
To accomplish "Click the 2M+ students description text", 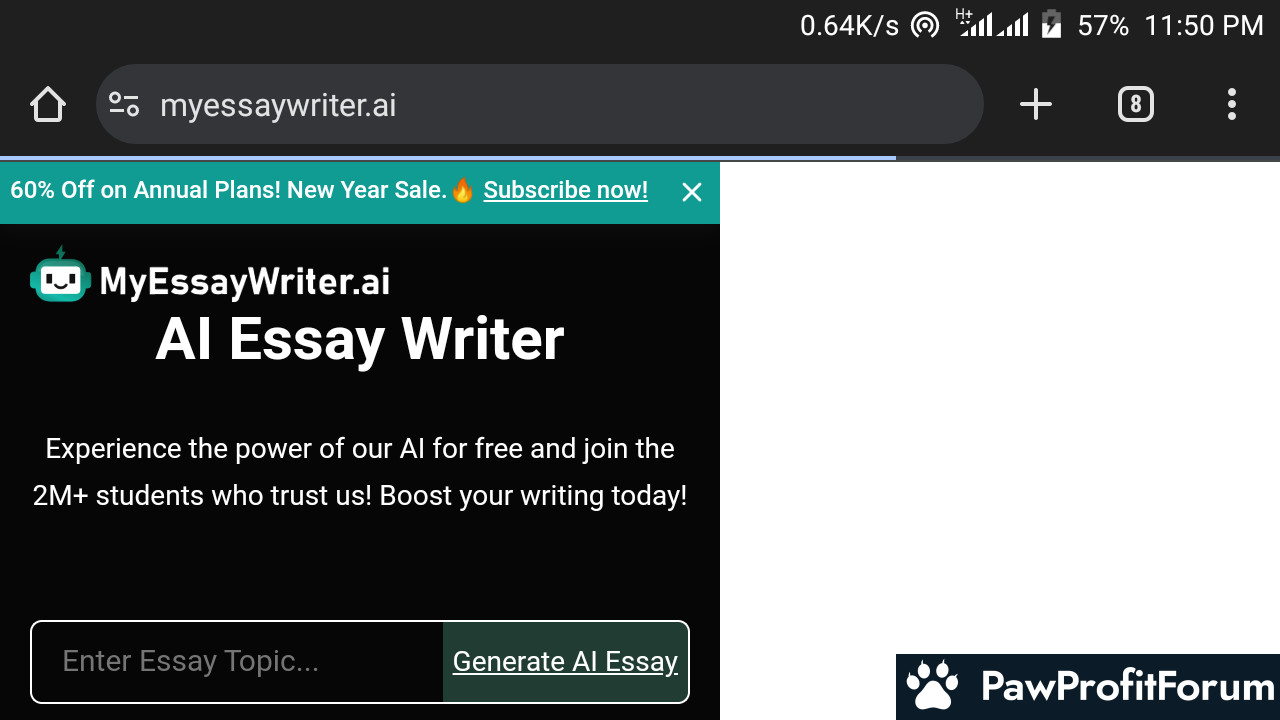I will 360,472.
